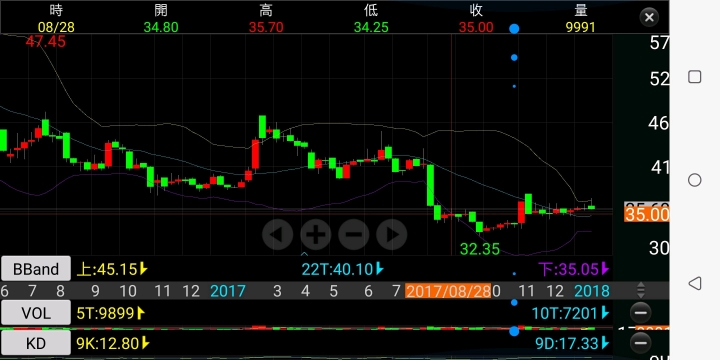Screen dimensions: 720x360
Task: Tap the high price marker 47.45
Action: pos(45,42)
